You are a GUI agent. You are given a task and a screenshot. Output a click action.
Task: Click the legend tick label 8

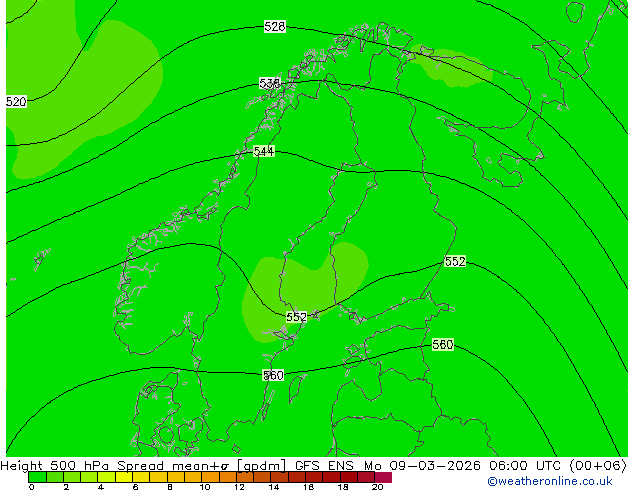tap(170, 487)
